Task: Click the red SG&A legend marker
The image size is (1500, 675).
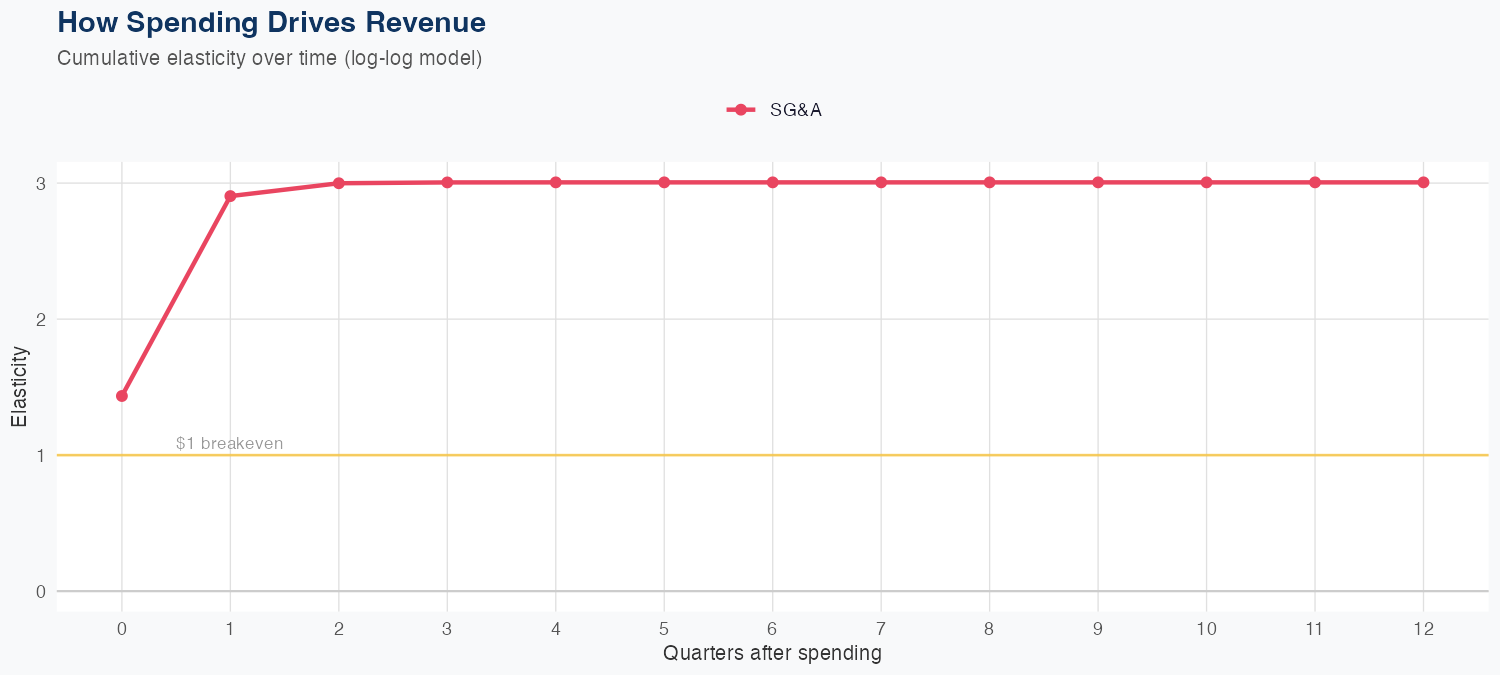Action: [740, 110]
